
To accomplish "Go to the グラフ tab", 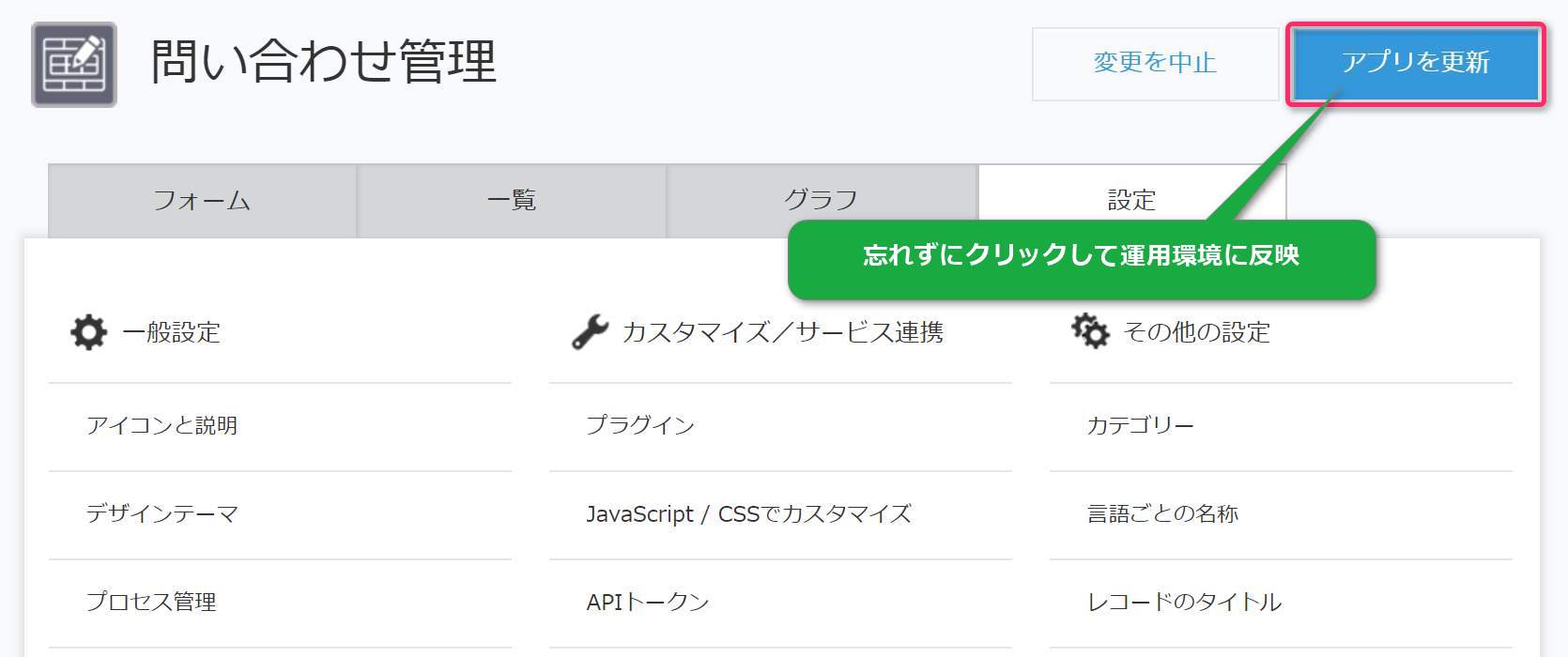I will [822, 200].
